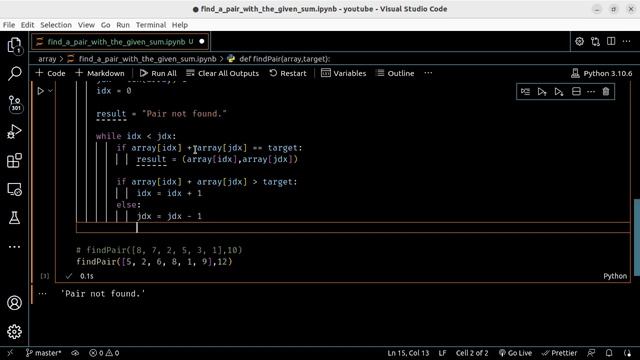Image resolution: width=640 pixels, height=360 pixels.
Task: Open Source Control view with 301 badge
Action: point(14,103)
